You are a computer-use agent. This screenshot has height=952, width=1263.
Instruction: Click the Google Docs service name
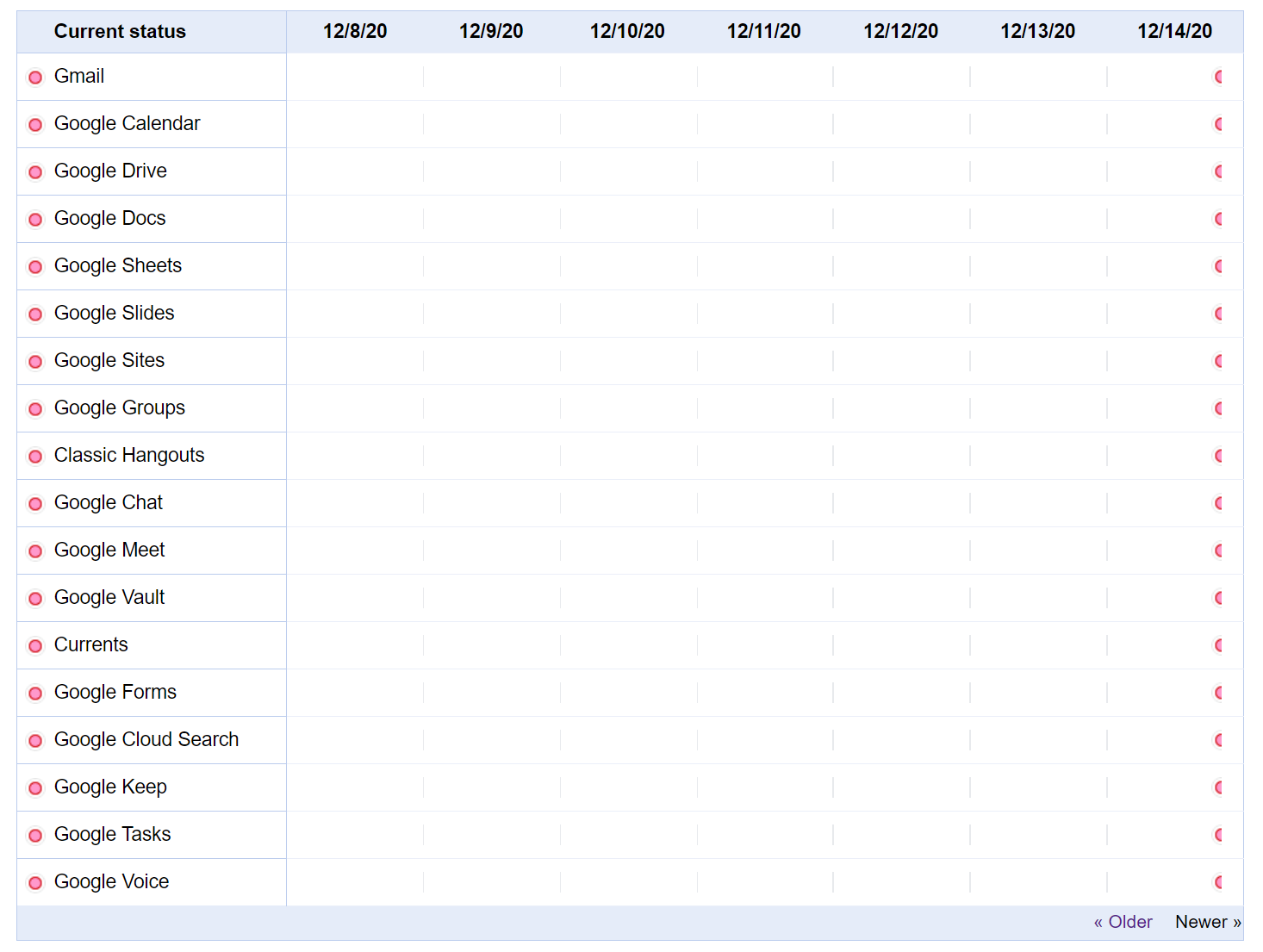coord(109,218)
